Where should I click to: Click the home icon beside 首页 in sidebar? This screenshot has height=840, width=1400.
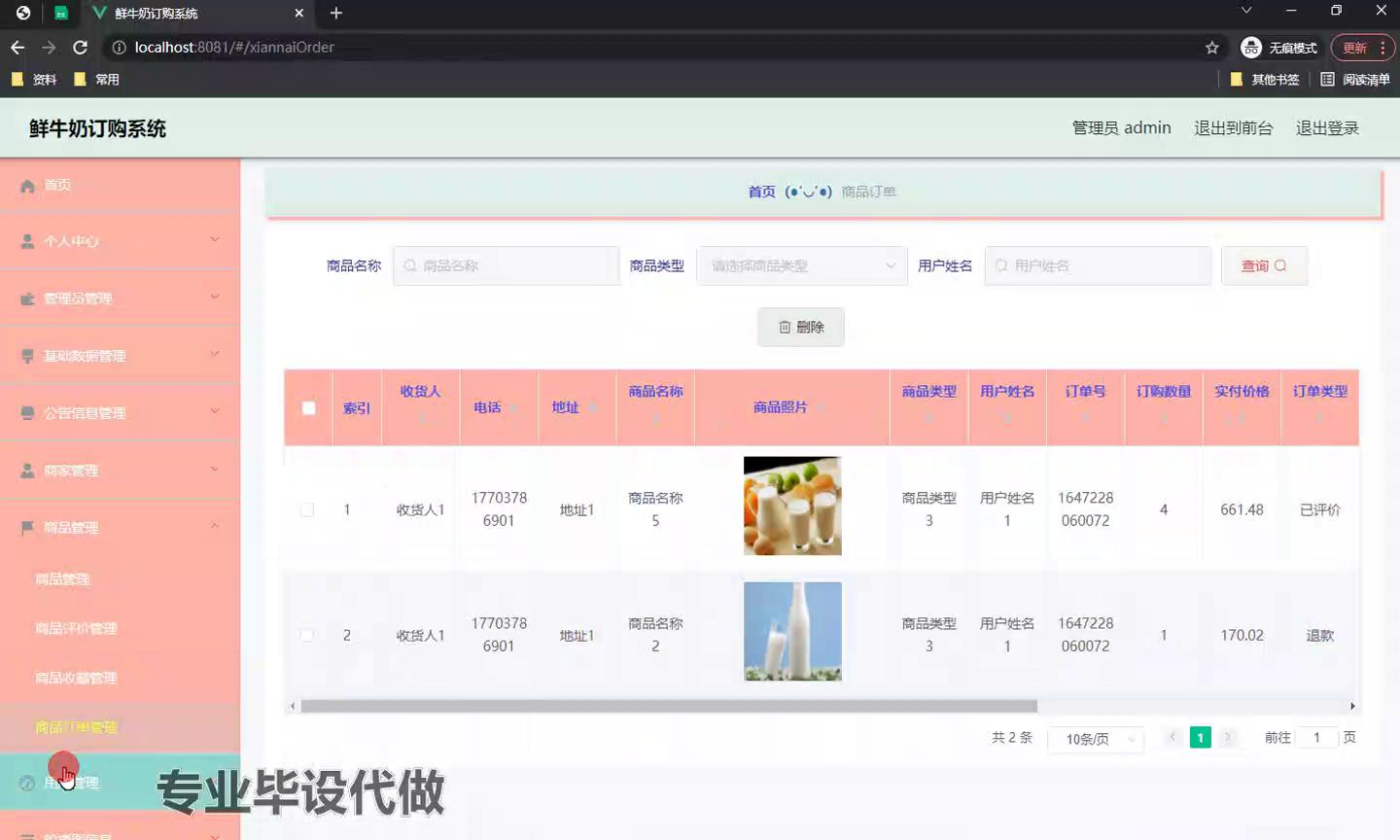click(27, 186)
